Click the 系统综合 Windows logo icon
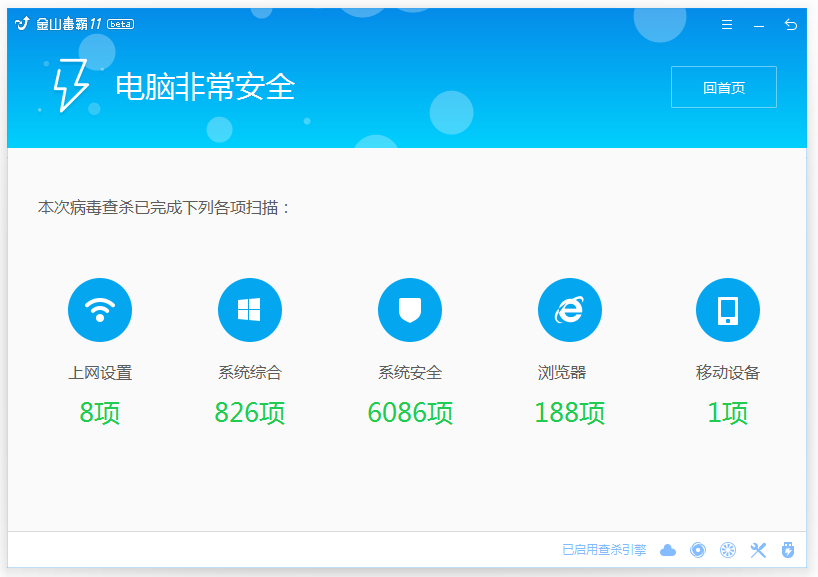This screenshot has height=577, width=818. pyautogui.click(x=250, y=310)
